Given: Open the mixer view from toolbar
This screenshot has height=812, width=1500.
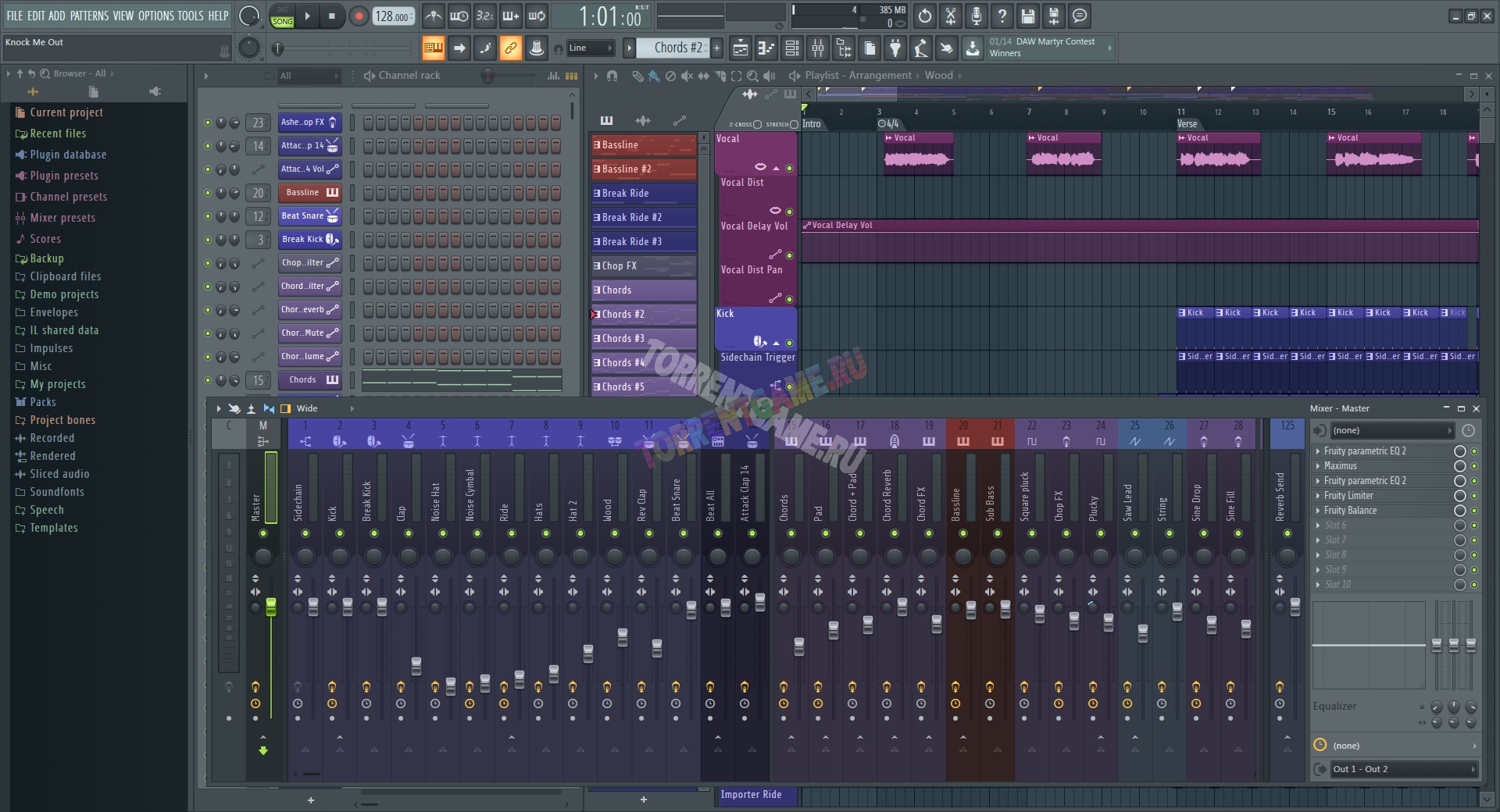Looking at the screenshot, I should [818, 48].
